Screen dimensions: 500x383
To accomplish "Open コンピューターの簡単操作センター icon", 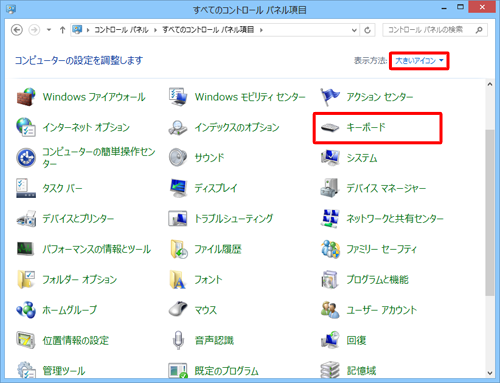I will tap(26, 158).
